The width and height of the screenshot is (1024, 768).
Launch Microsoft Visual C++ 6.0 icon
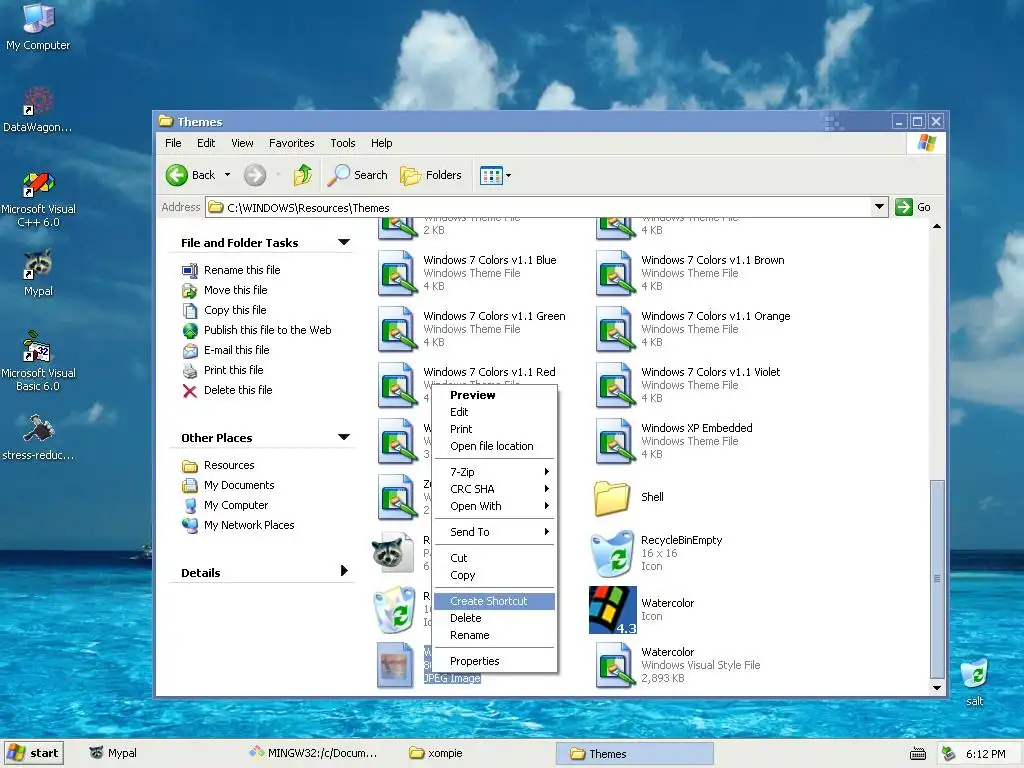point(38,199)
